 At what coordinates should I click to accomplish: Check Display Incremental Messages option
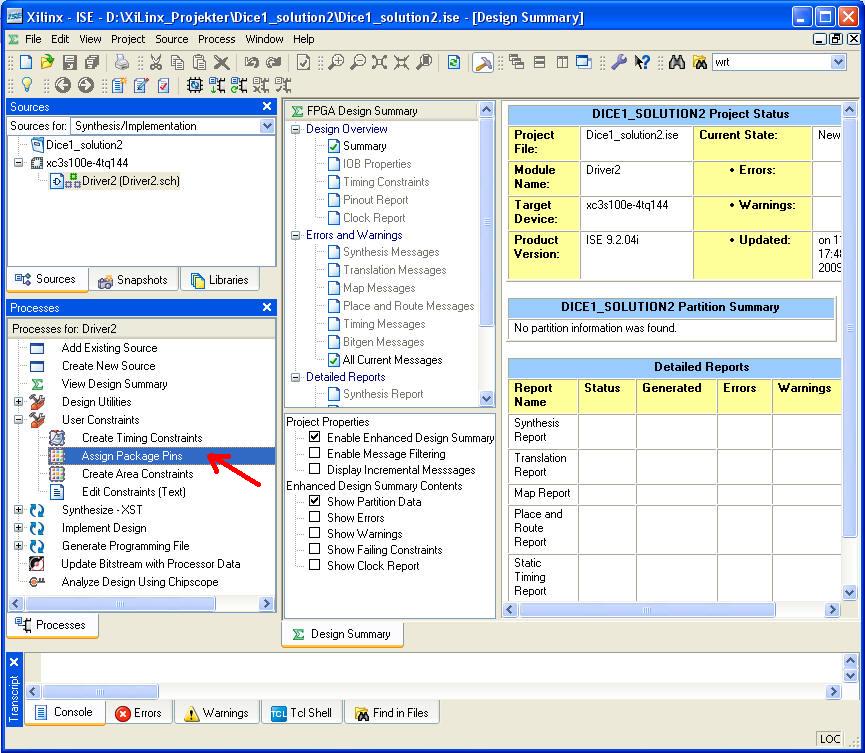314,469
